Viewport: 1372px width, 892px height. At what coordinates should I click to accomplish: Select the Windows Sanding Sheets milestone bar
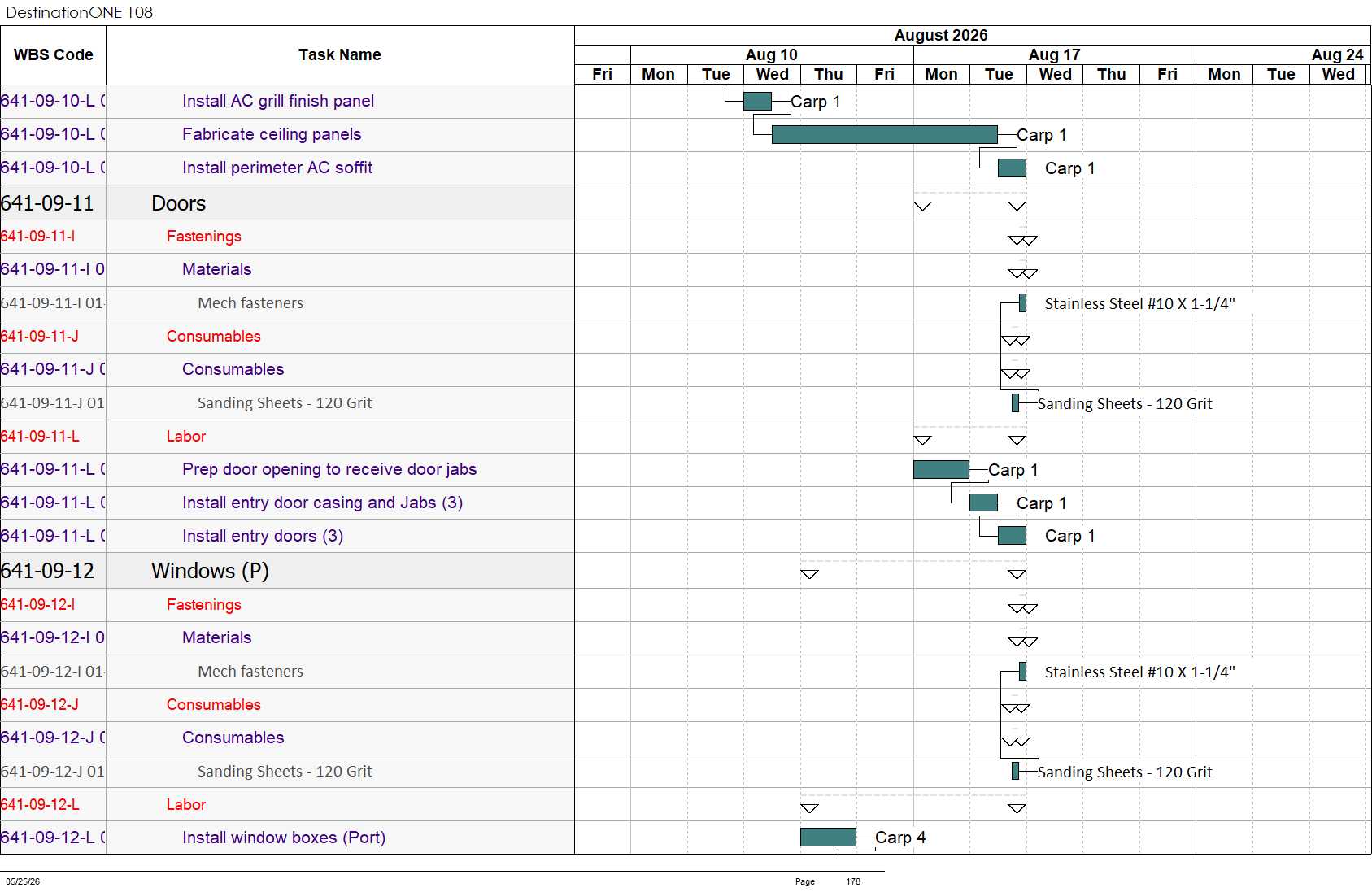(x=1015, y=771)
